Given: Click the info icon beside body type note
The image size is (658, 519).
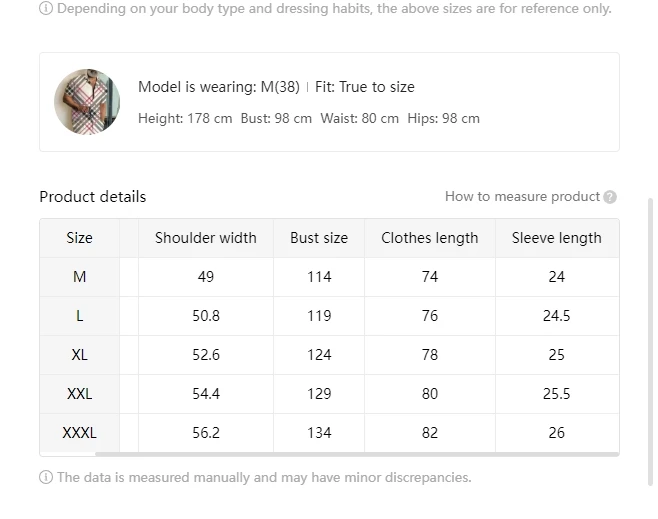Looking at the screenshot, I should (x=46, y=8).
